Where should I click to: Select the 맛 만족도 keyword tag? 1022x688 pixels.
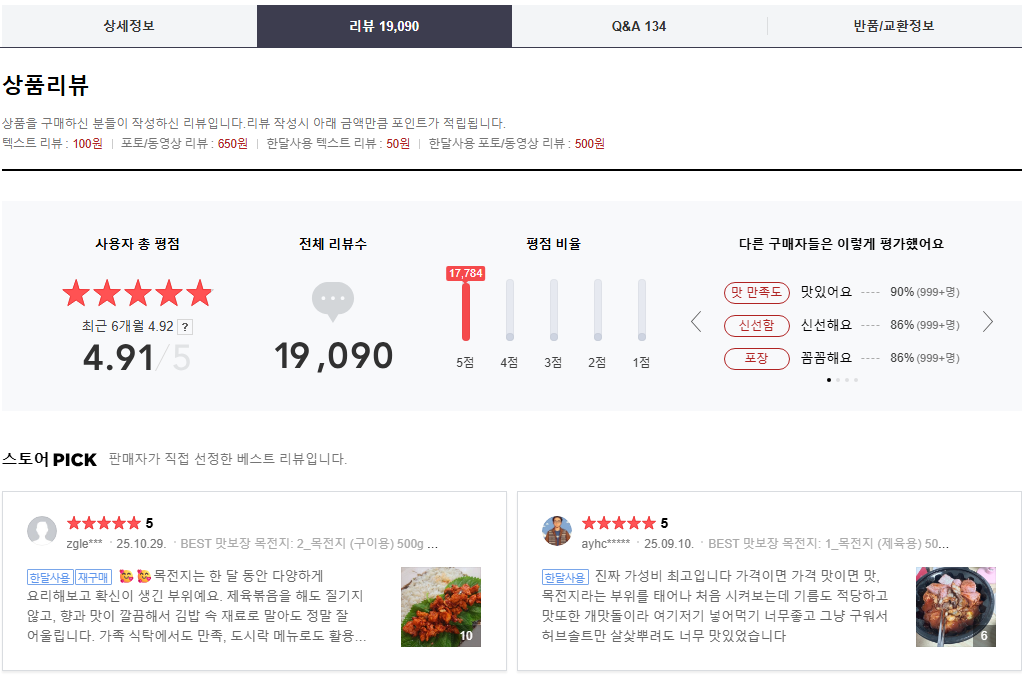756,292
